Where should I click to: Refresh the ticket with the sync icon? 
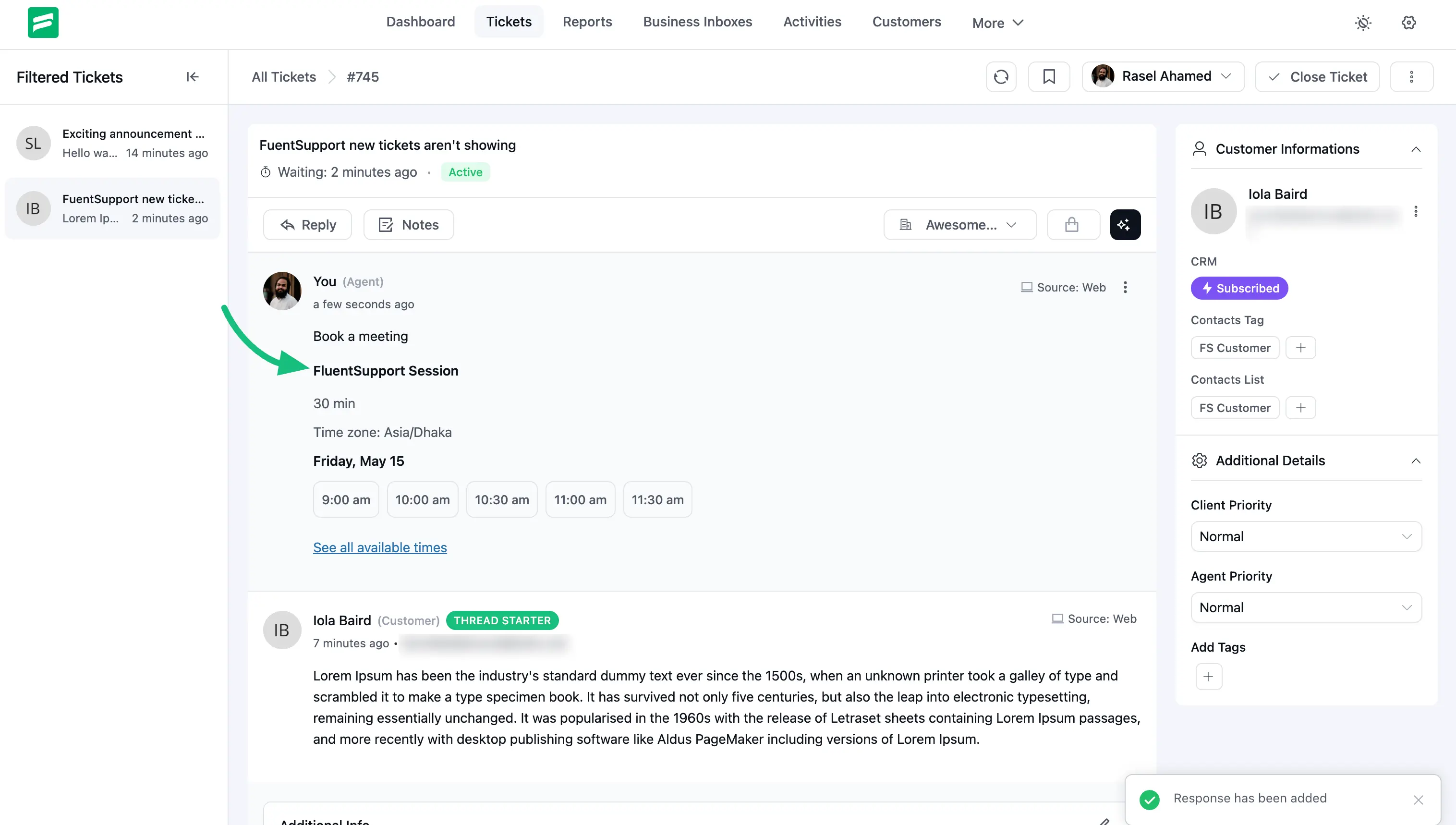coord(1001,76)
